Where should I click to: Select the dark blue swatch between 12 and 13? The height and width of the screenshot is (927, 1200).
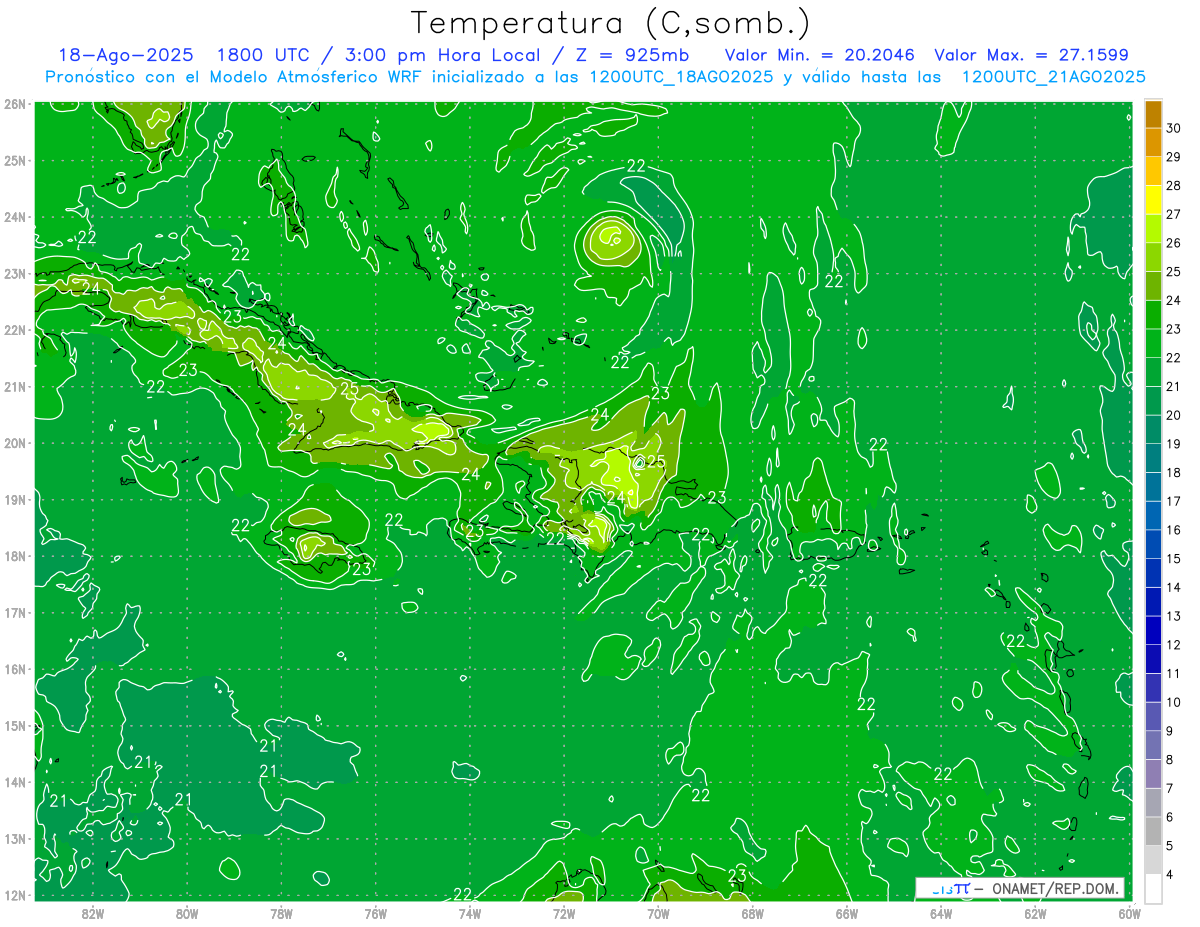pyautogui.click(x=1153, y=630)
